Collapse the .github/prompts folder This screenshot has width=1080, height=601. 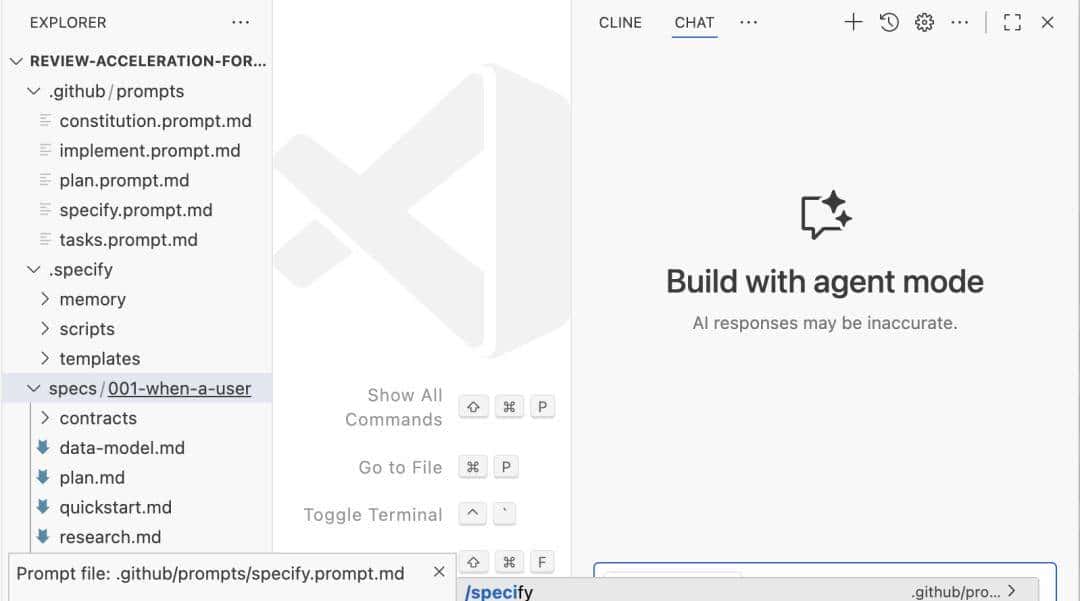point(34,91)
